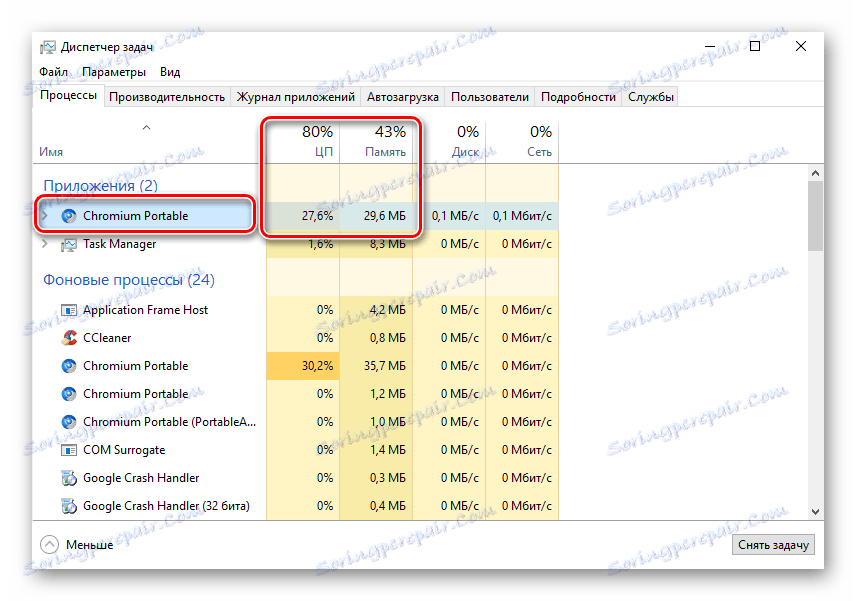The image size is (856, 601).
Task: Toggle sort arrow above Имя column
Action: [146, 128]
